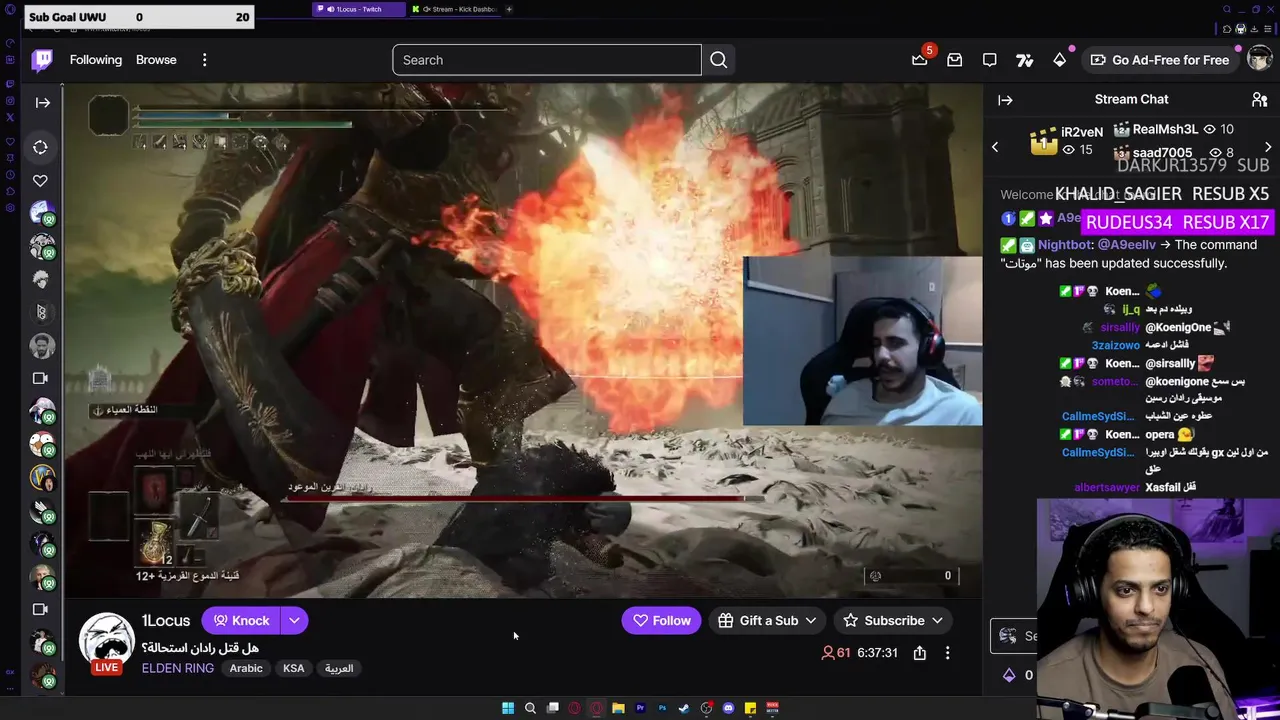Select the Arabic tag

(246, 668)
